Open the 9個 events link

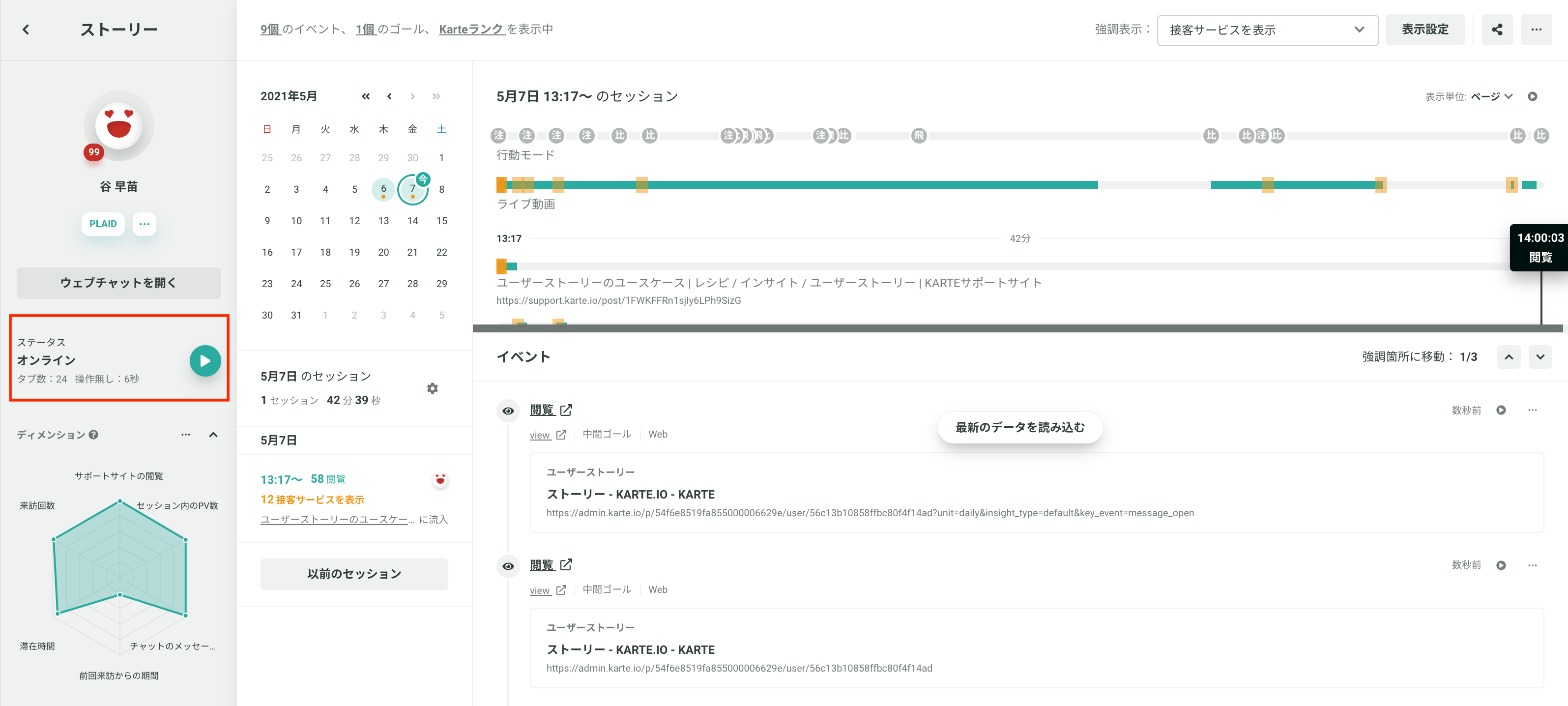(270, 29)
